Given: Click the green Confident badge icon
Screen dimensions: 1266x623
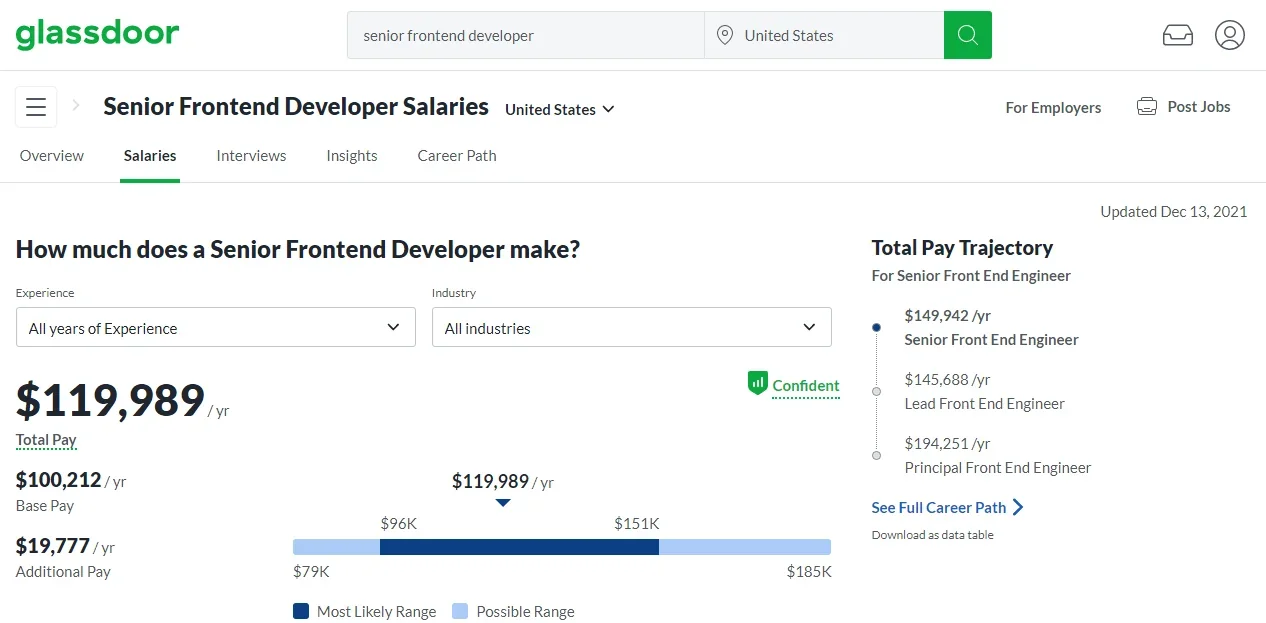Looking at the screenshot, I should (x=757, y=383).
